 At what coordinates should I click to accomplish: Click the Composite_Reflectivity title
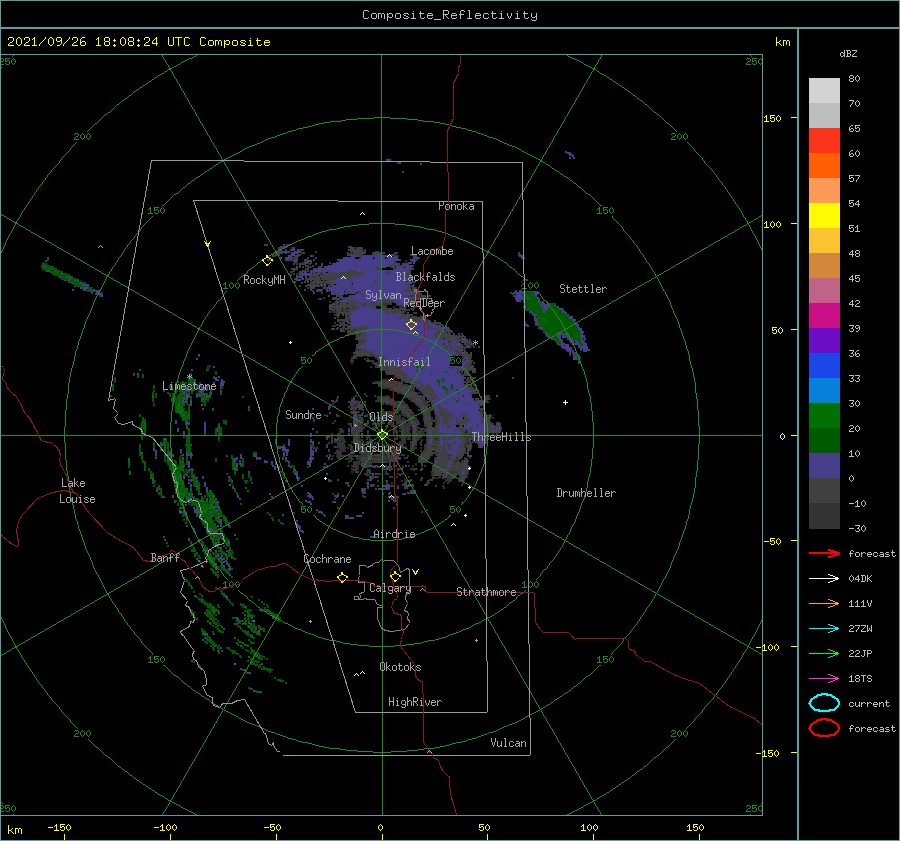pos(450,15)
